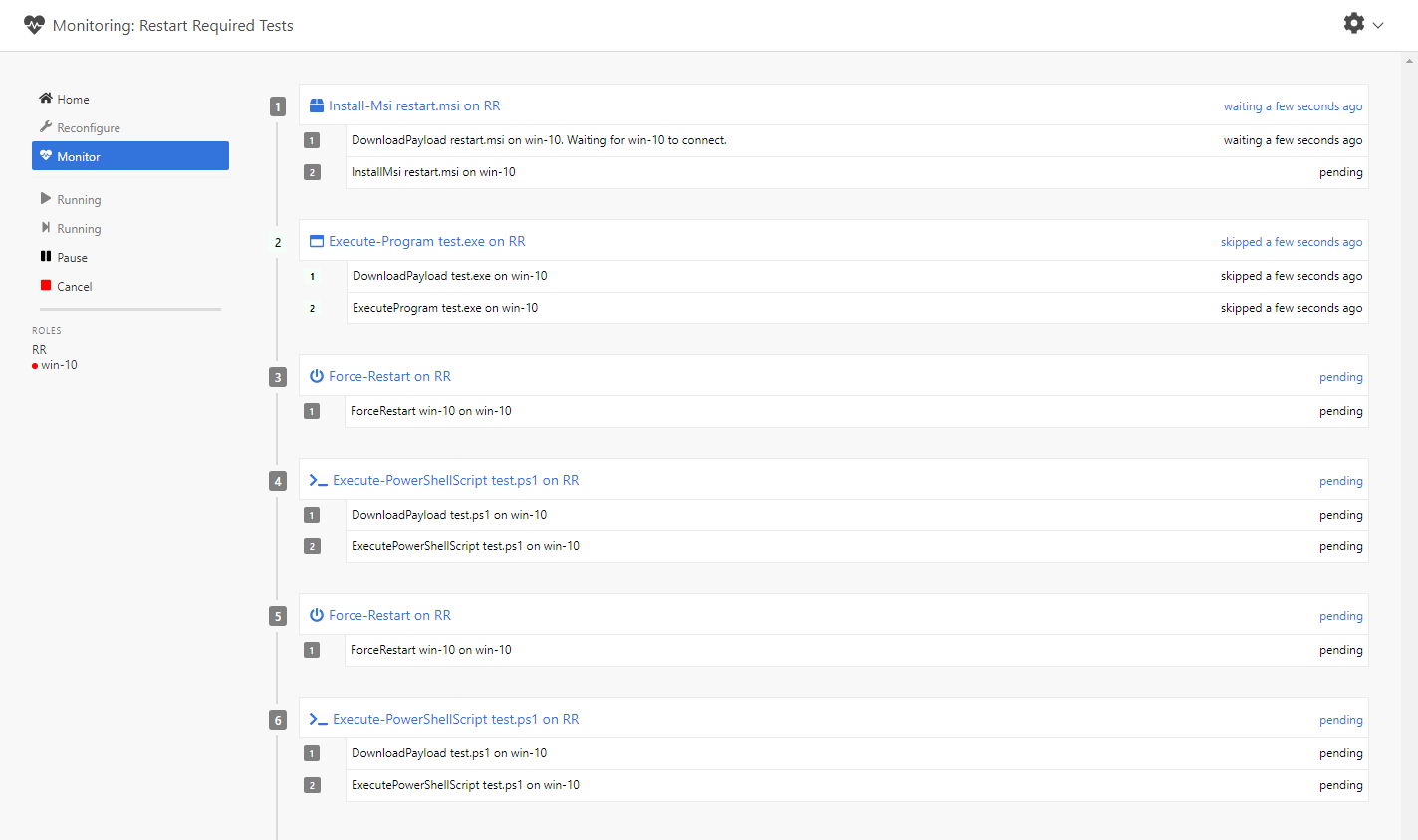Open step 6 Execute-PowerShellScript test.ps1 link
This screenshot has width=1418, height=840.
455,719
